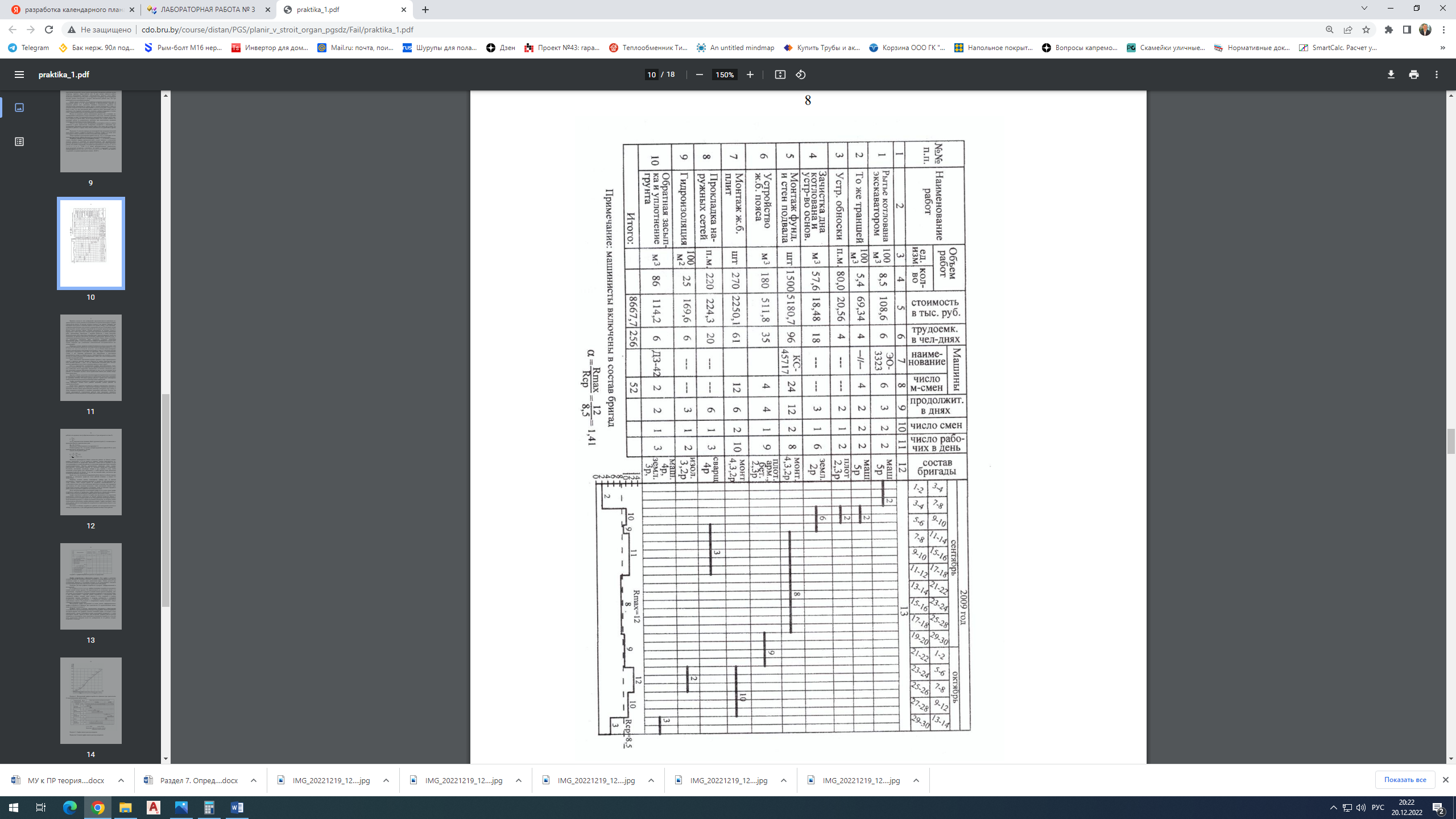Open Task View on taskbar

click(x=41, y=808)
